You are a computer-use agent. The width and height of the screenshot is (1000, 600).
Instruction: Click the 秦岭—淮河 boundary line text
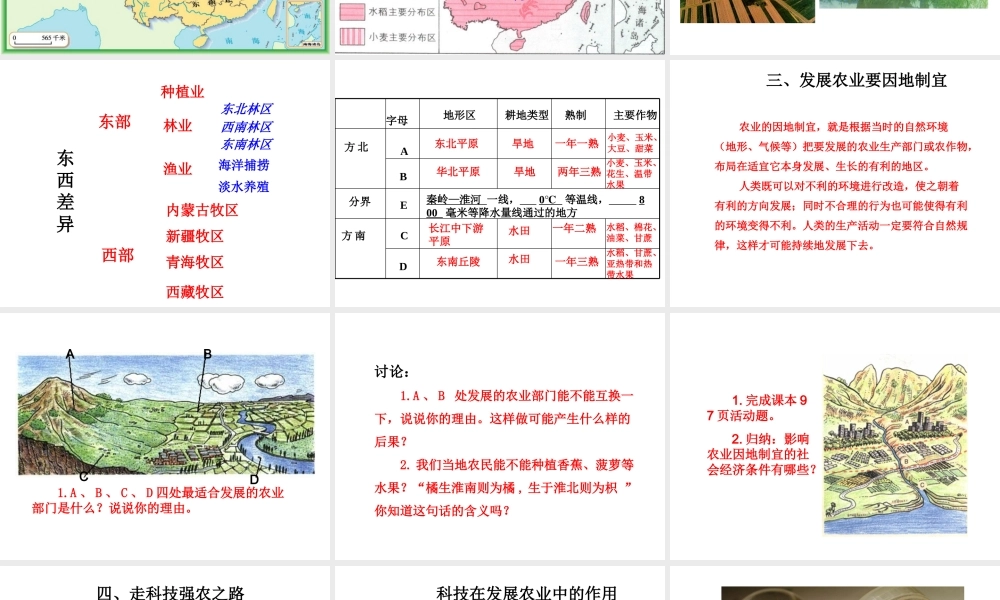click(x=456, y=199)
